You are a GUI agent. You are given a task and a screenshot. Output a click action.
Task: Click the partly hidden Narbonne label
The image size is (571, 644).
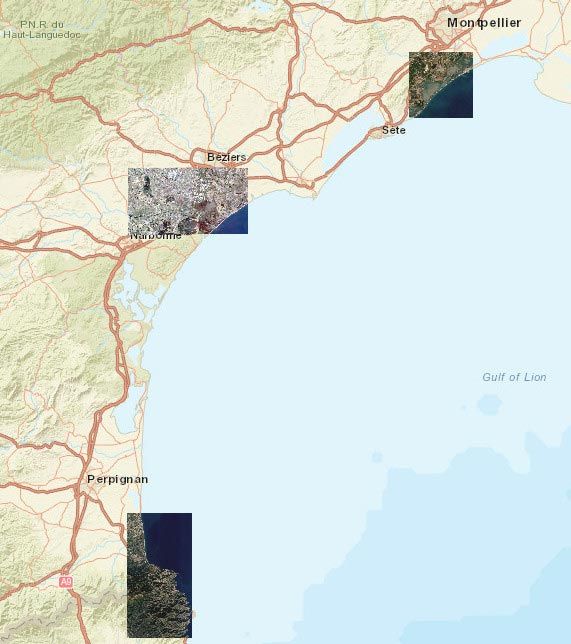(x=155, y=236)
